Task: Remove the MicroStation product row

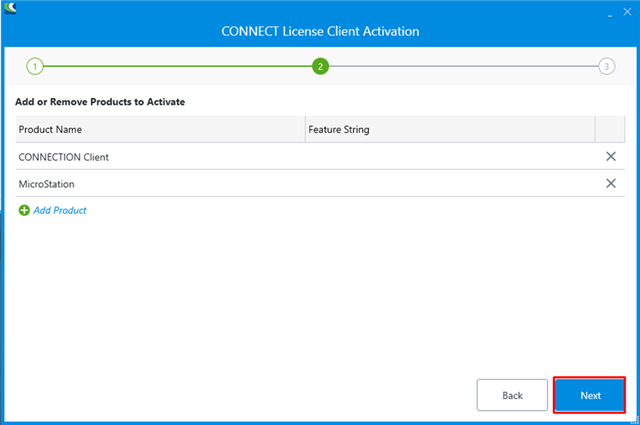Action: (x=610, y=183)
